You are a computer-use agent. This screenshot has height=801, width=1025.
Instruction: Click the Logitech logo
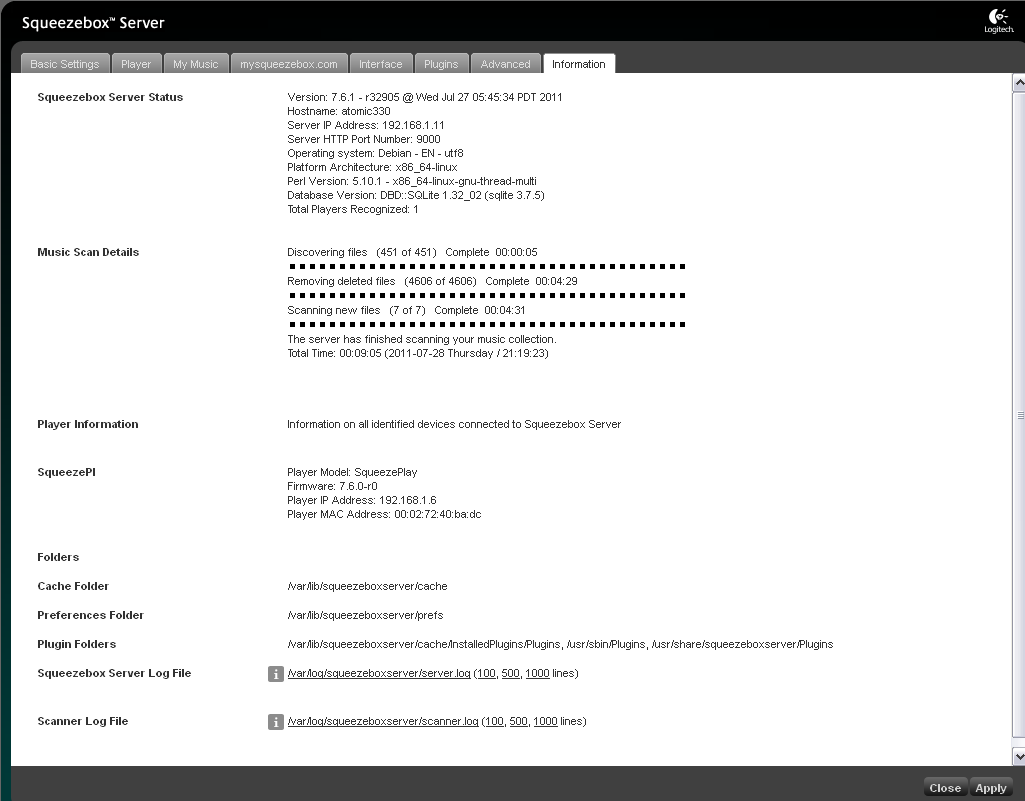(x=998, y=21)
